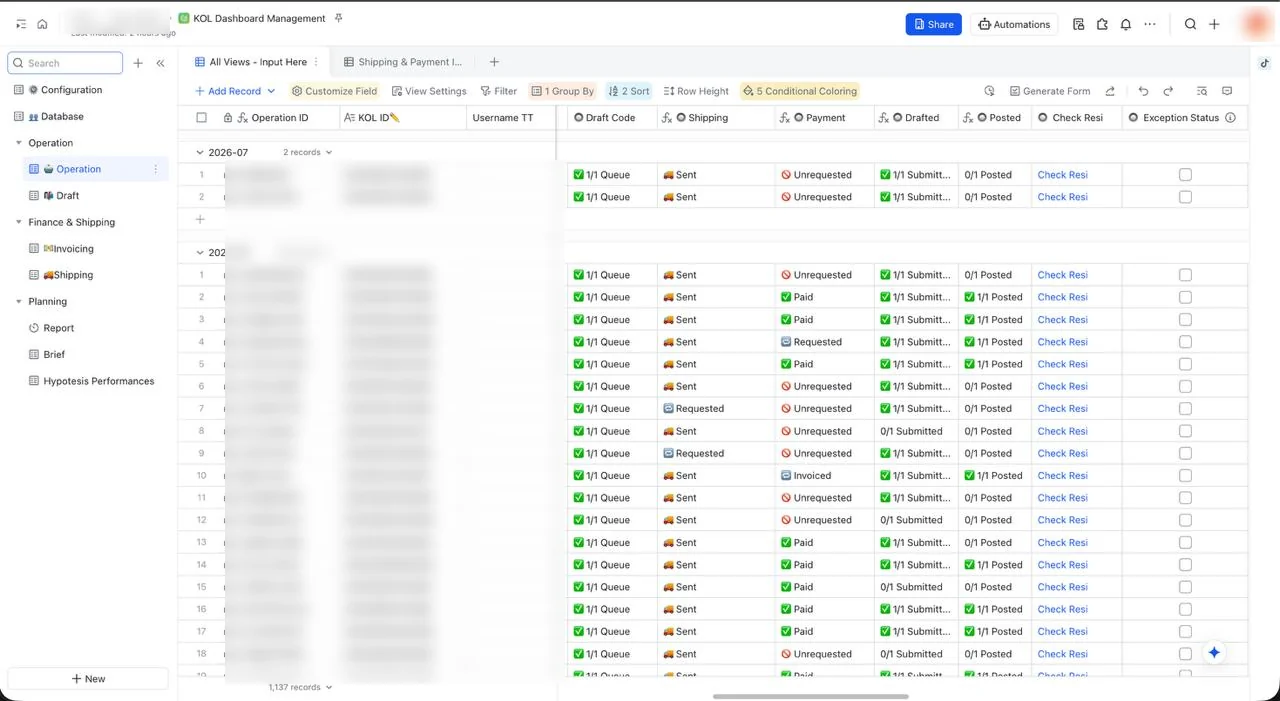The image size is (1280, 701).
Task: Check Exception Status for second group row 7
Action: (x=1185, y=409)
